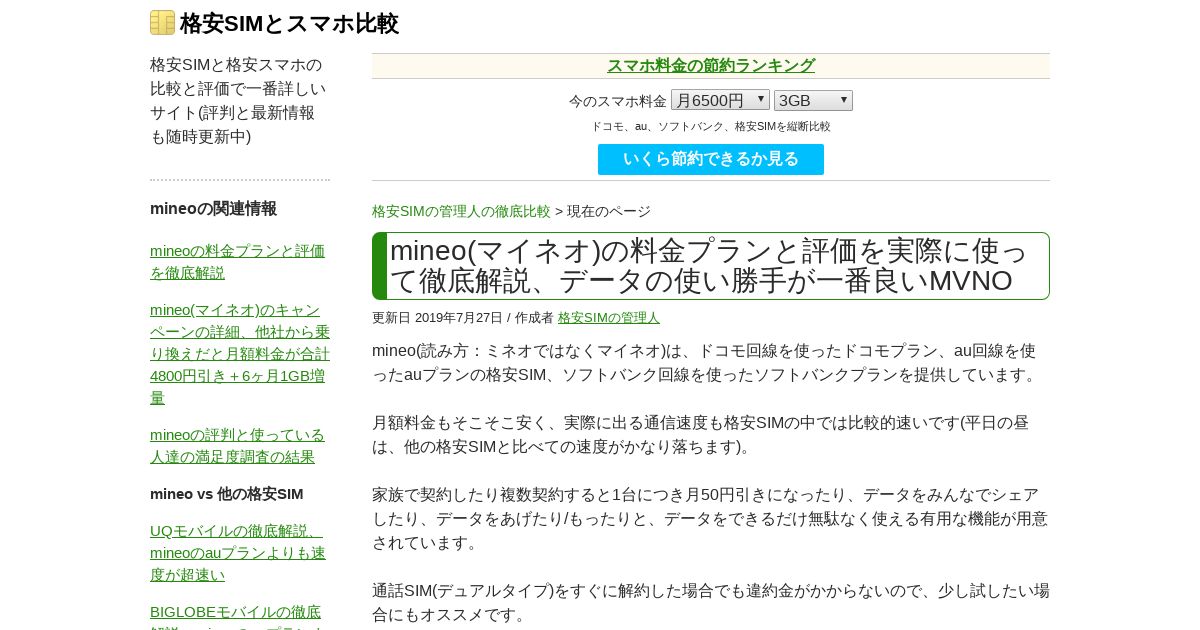Open スマホ料金の節約ランキング link

[711, 66]
